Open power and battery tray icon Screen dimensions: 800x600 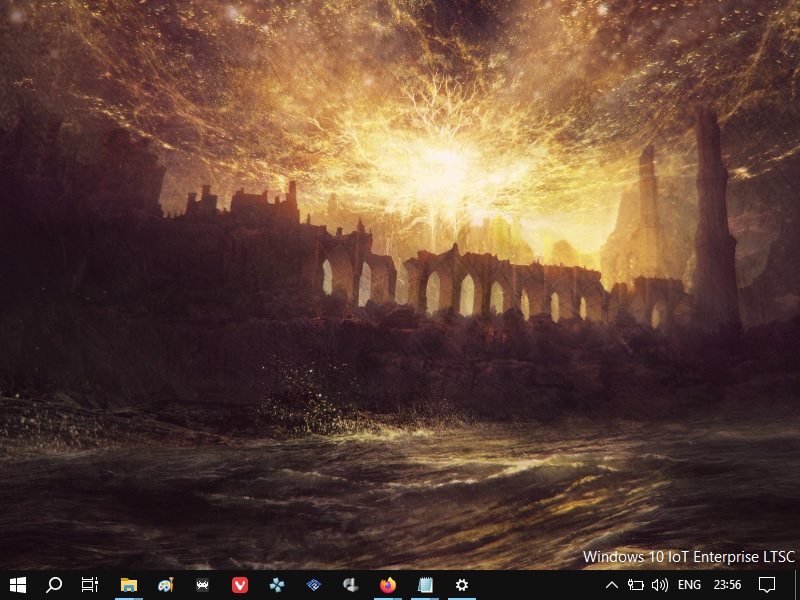(x=636, y=585)
